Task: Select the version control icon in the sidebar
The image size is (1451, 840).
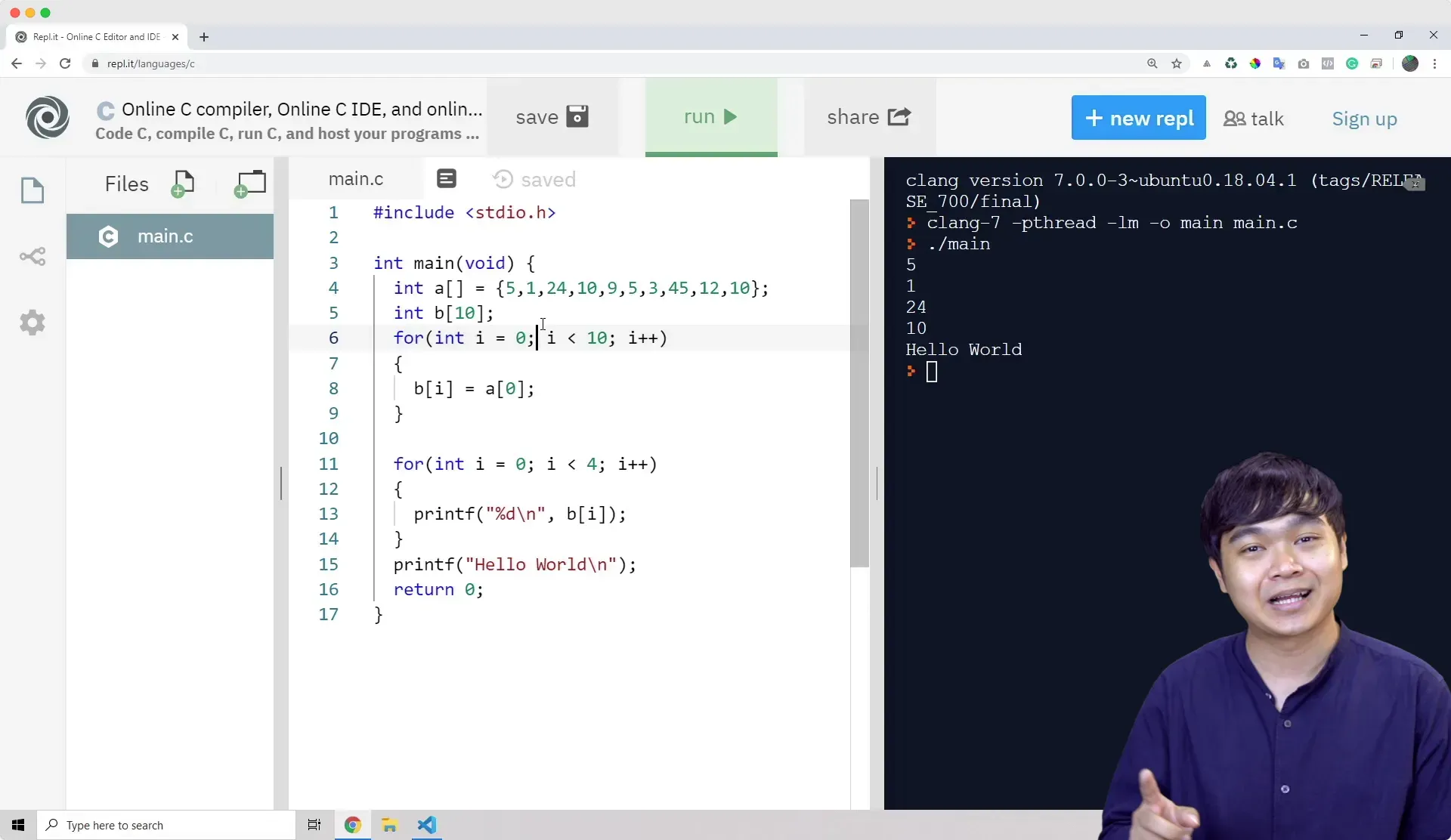Action: [x=33, y=257]
